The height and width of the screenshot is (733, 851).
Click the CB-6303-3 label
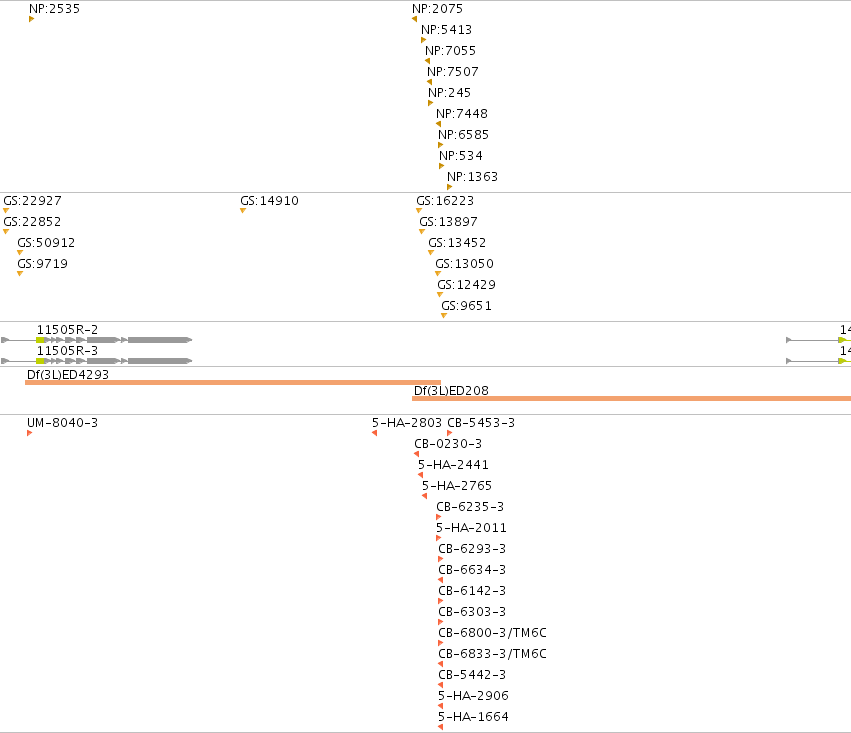[x=472, y=612]
